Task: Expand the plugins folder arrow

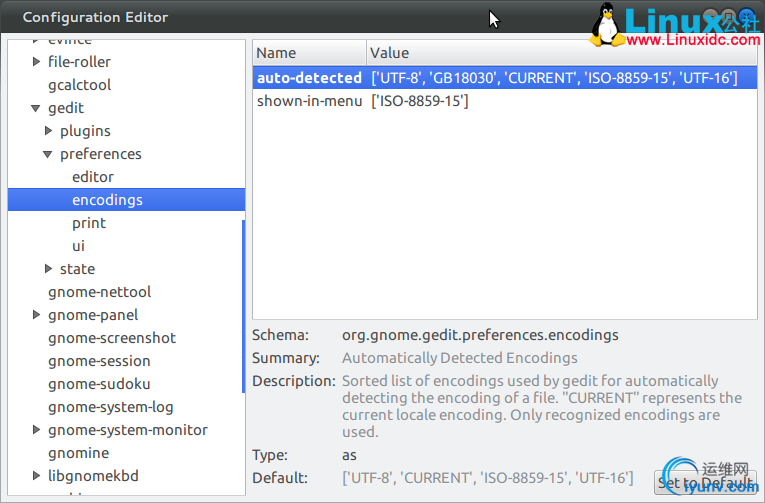Action: (x=50, y=131)
